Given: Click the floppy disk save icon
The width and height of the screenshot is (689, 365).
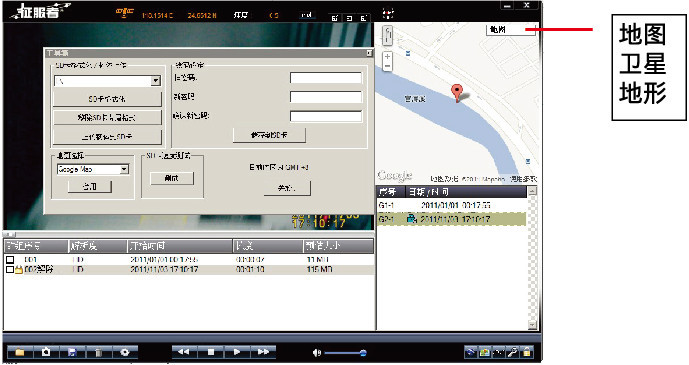Looking at the screenshot, I should click(x=72, y=352).
